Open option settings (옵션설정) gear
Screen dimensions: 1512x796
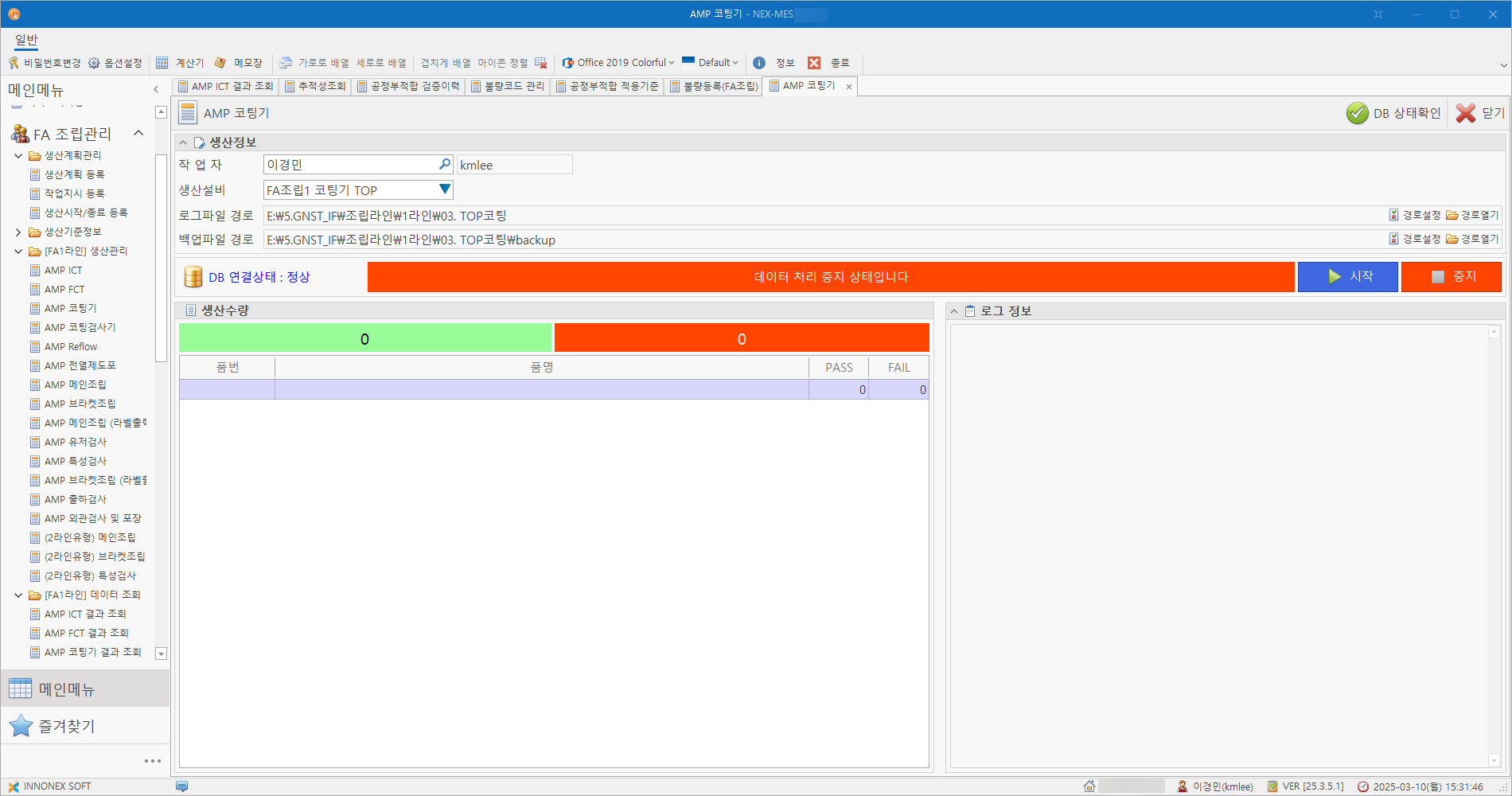click(94, 63)
